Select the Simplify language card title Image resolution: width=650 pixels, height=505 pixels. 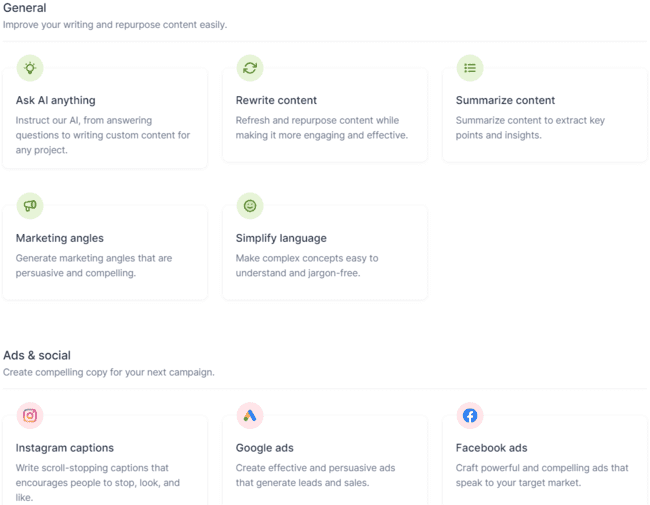pos(281,238)
